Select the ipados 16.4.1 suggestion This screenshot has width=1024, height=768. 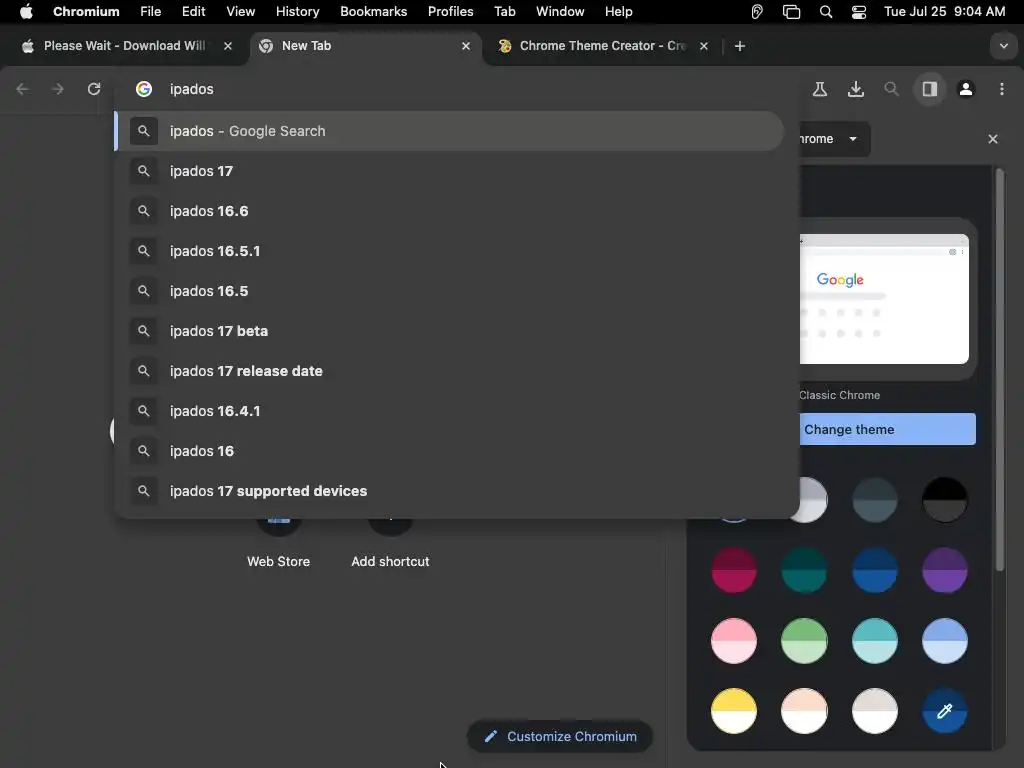coord(449,411)
